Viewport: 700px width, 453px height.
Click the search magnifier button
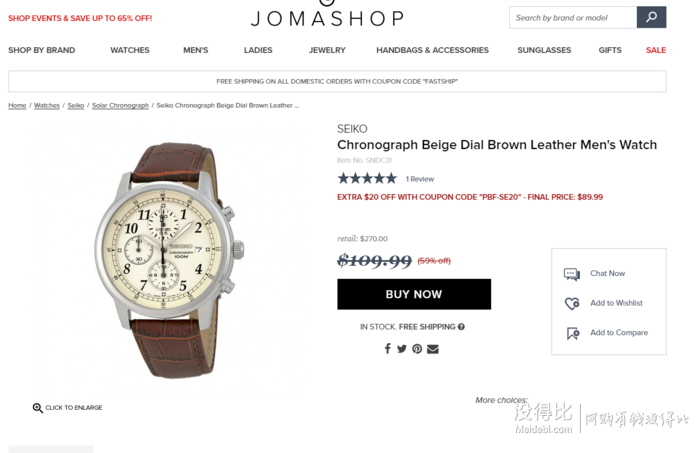651,17
